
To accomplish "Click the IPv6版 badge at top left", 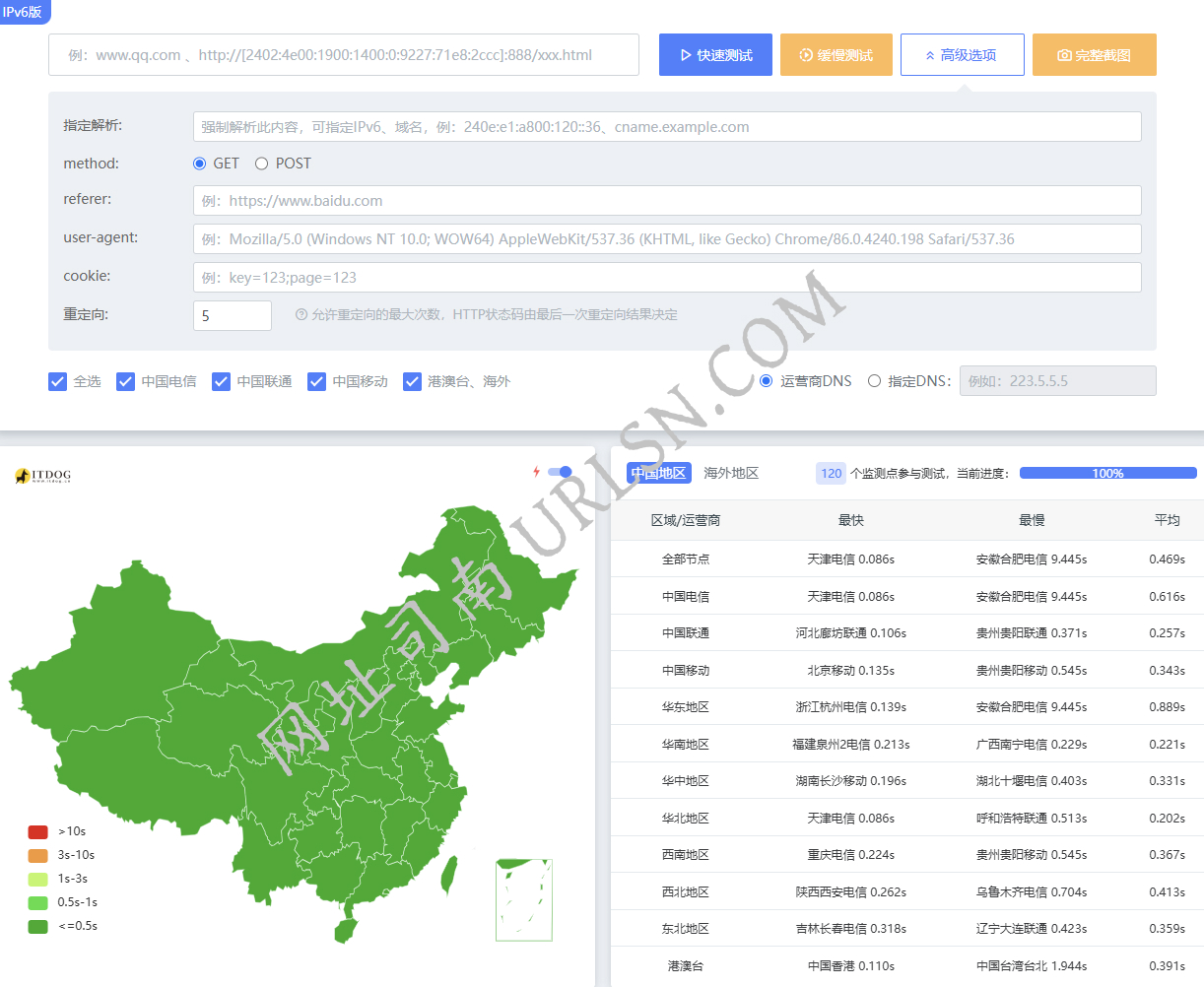I will pyautogui.click(x=25, y=13).
